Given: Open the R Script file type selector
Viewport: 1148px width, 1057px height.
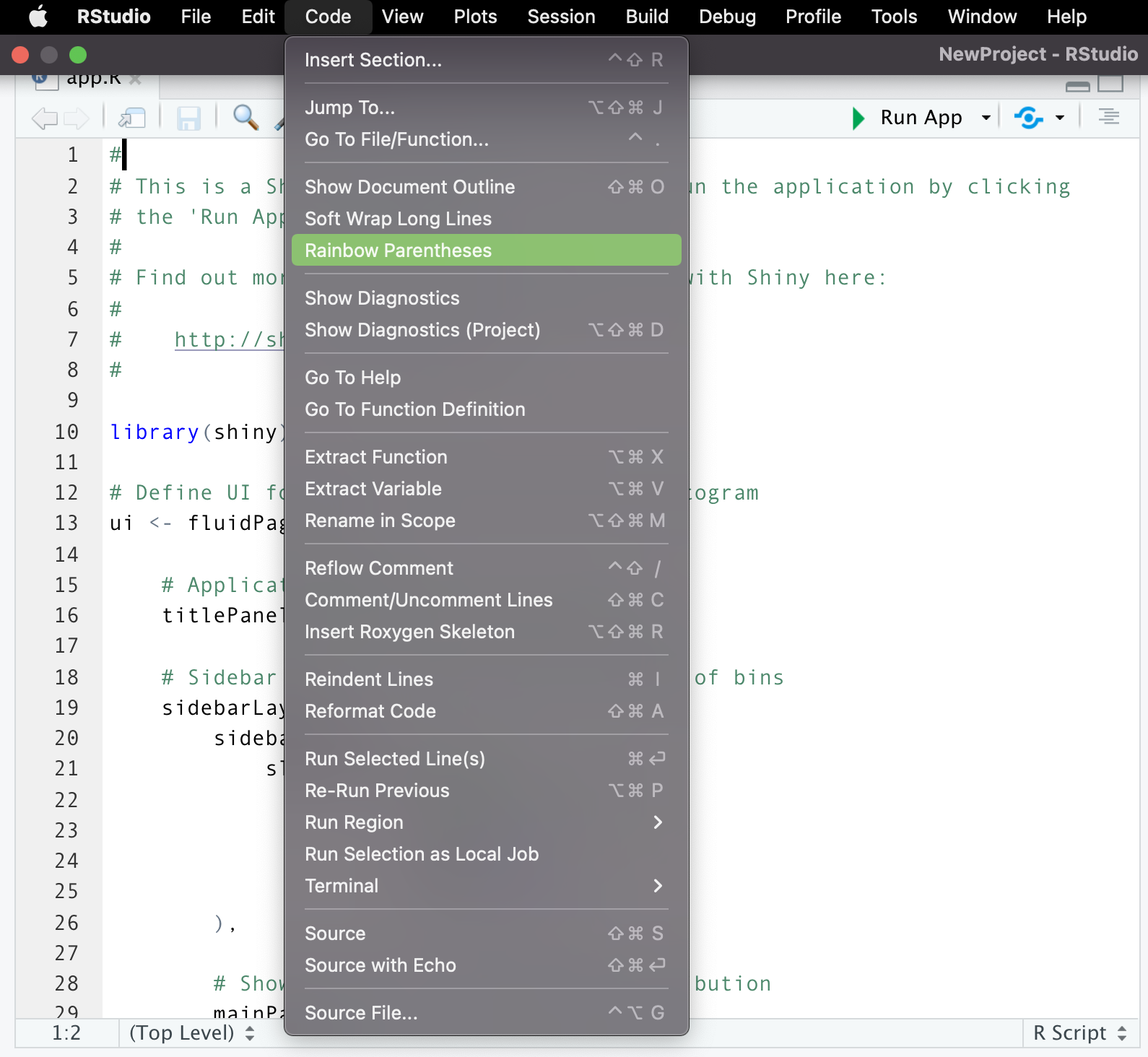Looking at the screenshot, I should [1080, 1033].
